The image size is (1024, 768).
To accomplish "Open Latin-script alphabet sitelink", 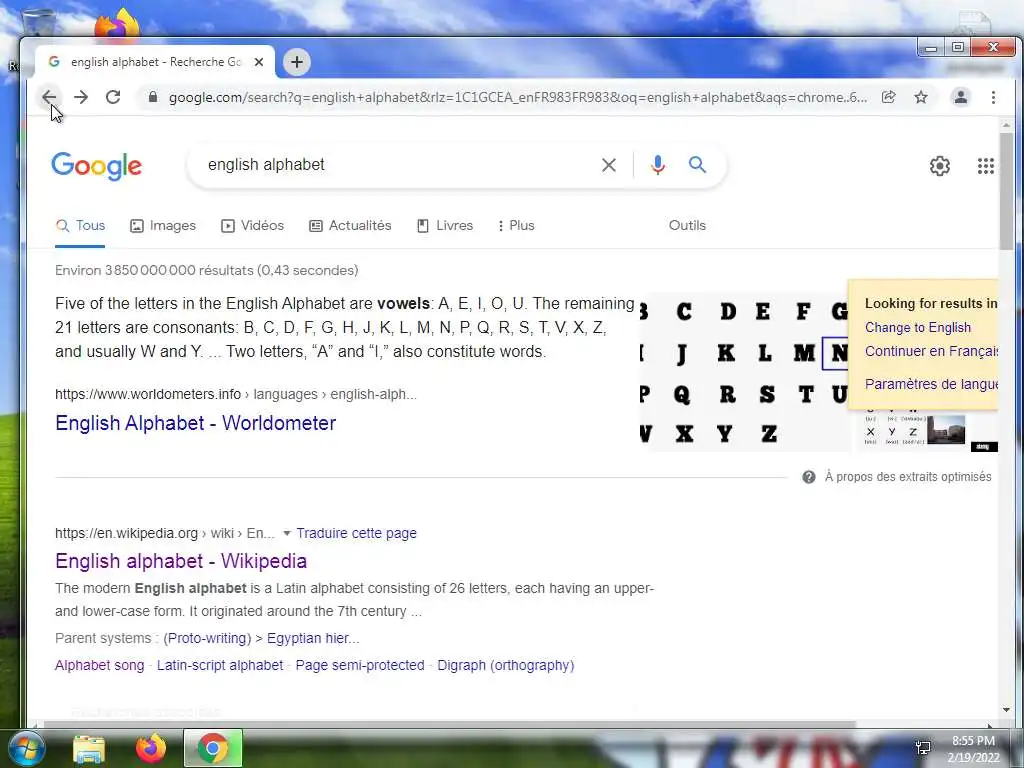I will coord(220,665).
